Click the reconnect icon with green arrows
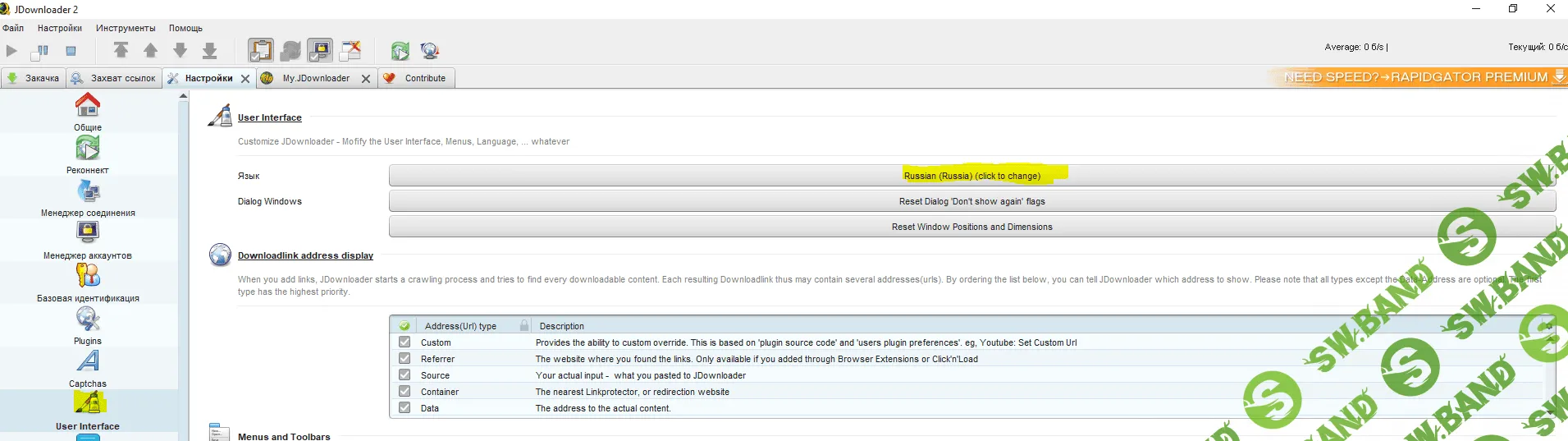Screen dimensions: 1568x441 pyautogui.click(x=400, y=51)
